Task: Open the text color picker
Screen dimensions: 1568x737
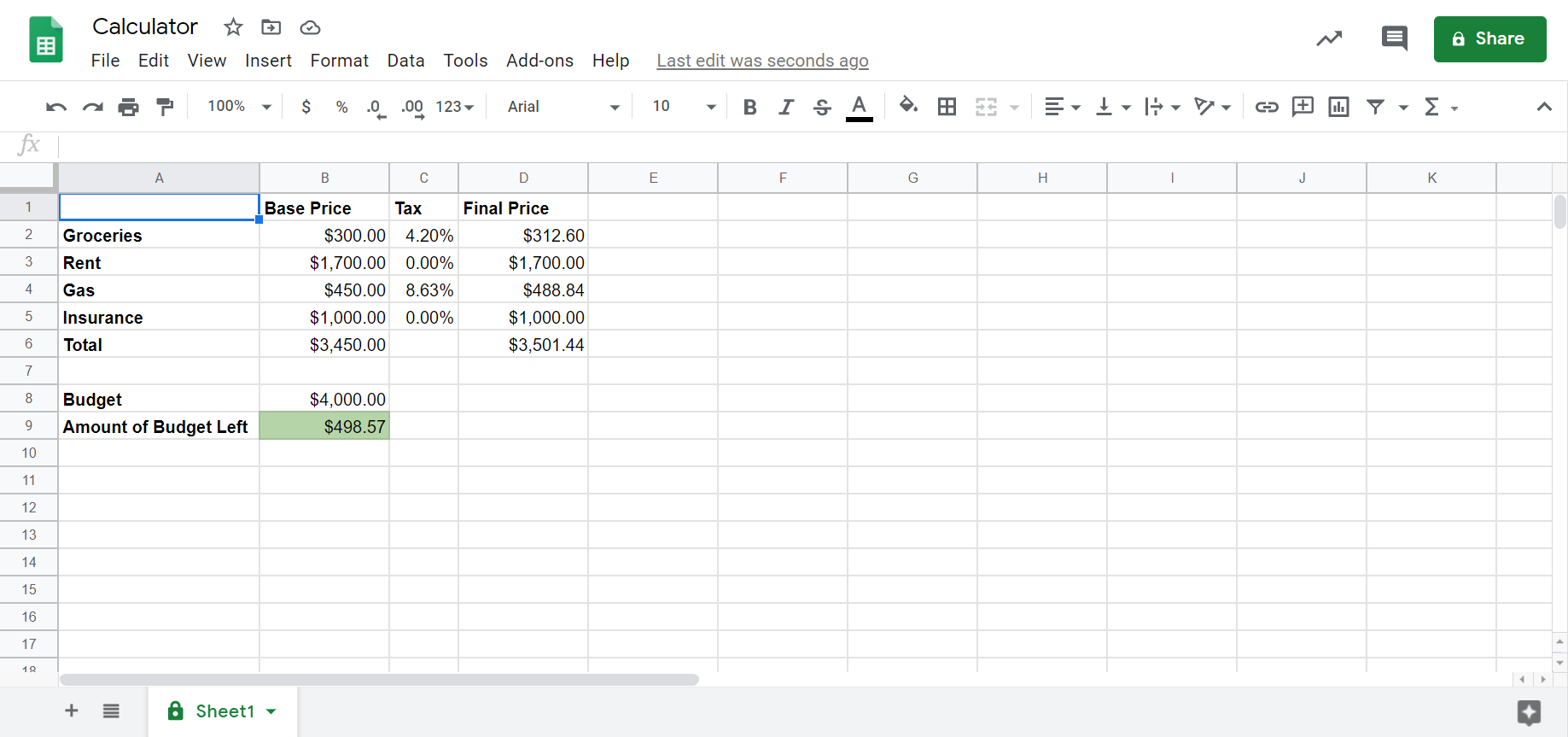Action: 860,107
